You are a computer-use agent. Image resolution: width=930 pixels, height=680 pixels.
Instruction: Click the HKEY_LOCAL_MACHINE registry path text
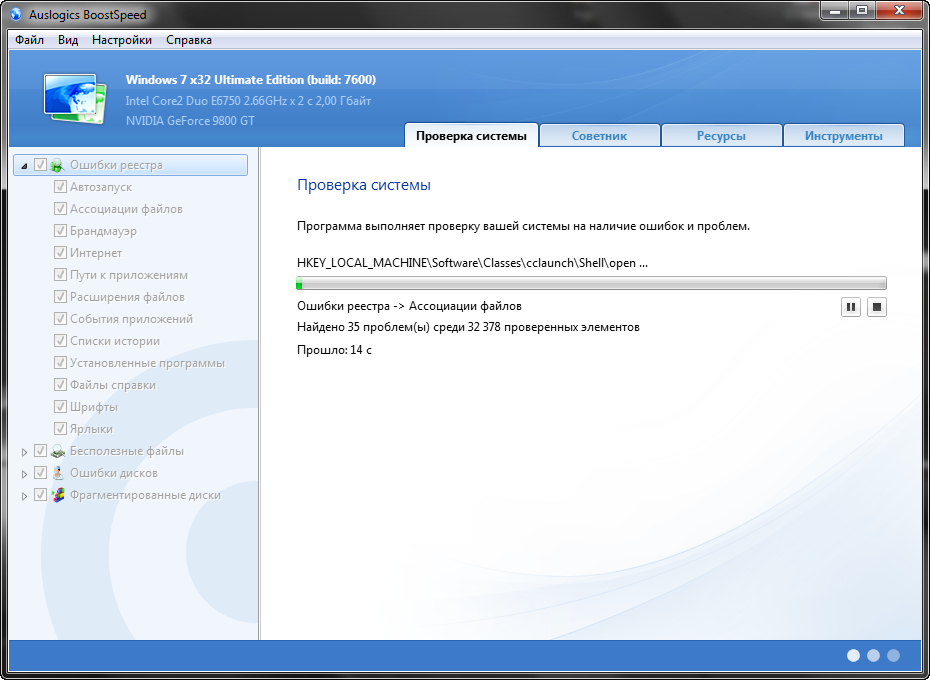coord(472,263)
